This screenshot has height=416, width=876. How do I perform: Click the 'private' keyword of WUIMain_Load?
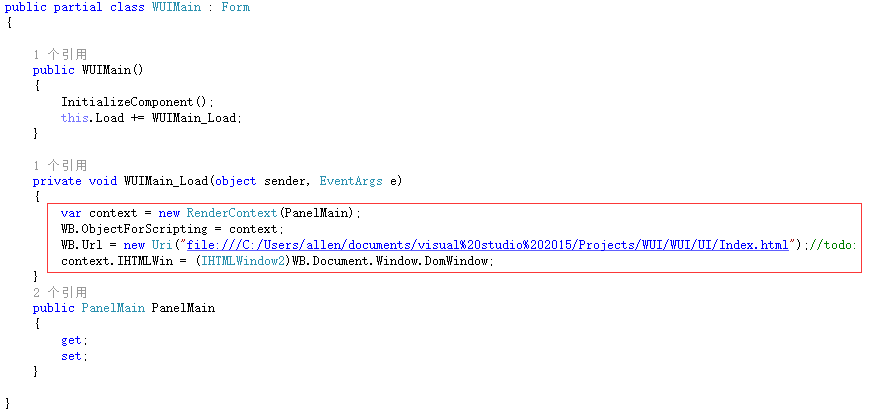(x=57, y=181)
